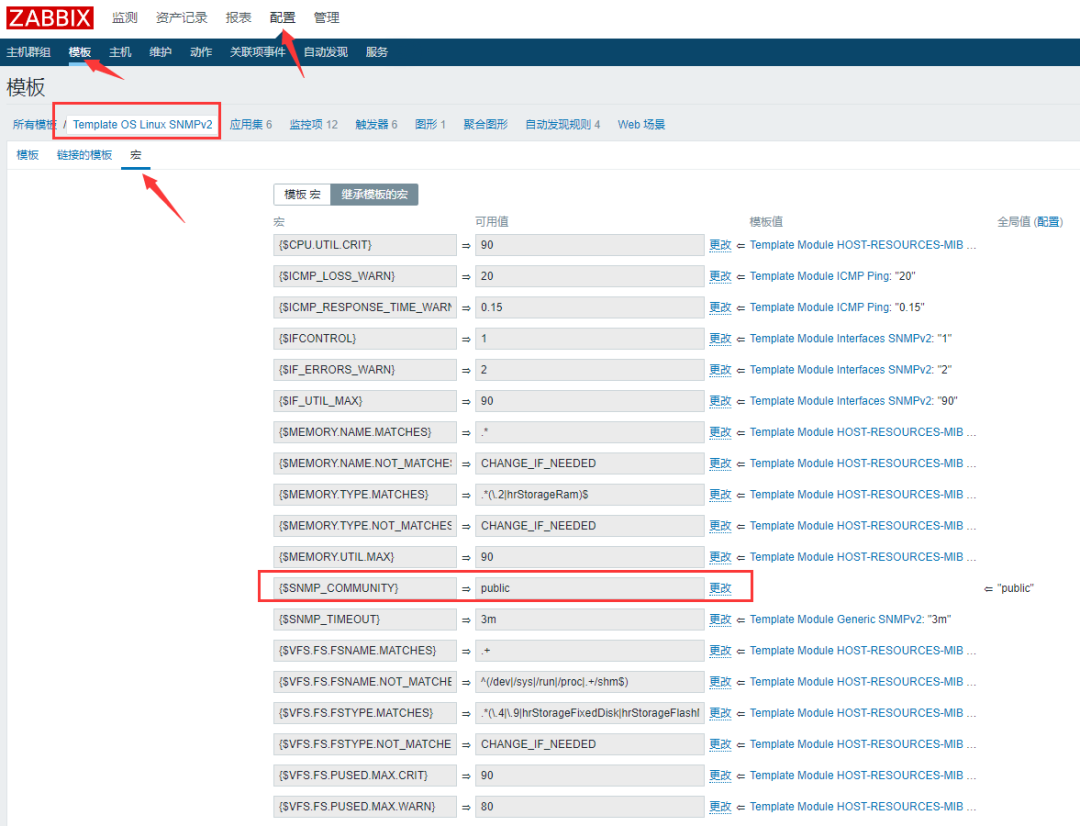Click value field of {$VFS.FS.PUSED.MAX.WARN}
1080x826 pixels.
pyautogui.click(x=589, y=807)
